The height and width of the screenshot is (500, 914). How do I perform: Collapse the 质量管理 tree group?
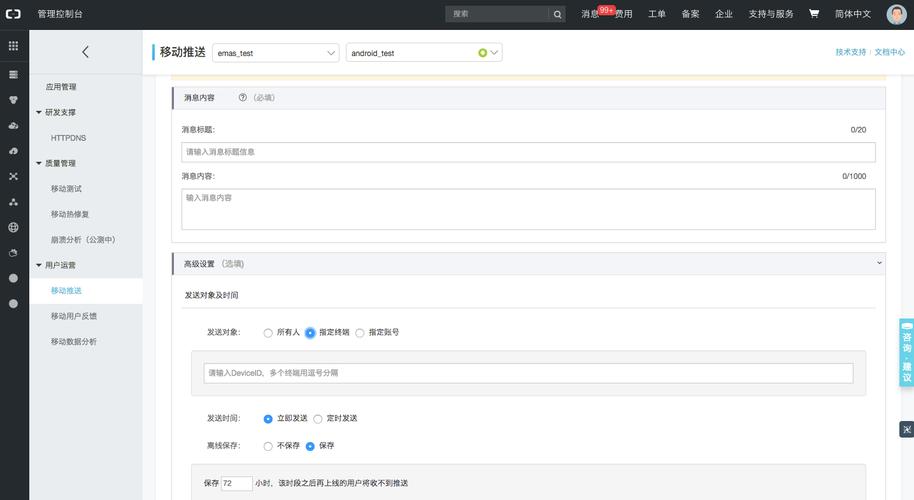click(39, 163)
